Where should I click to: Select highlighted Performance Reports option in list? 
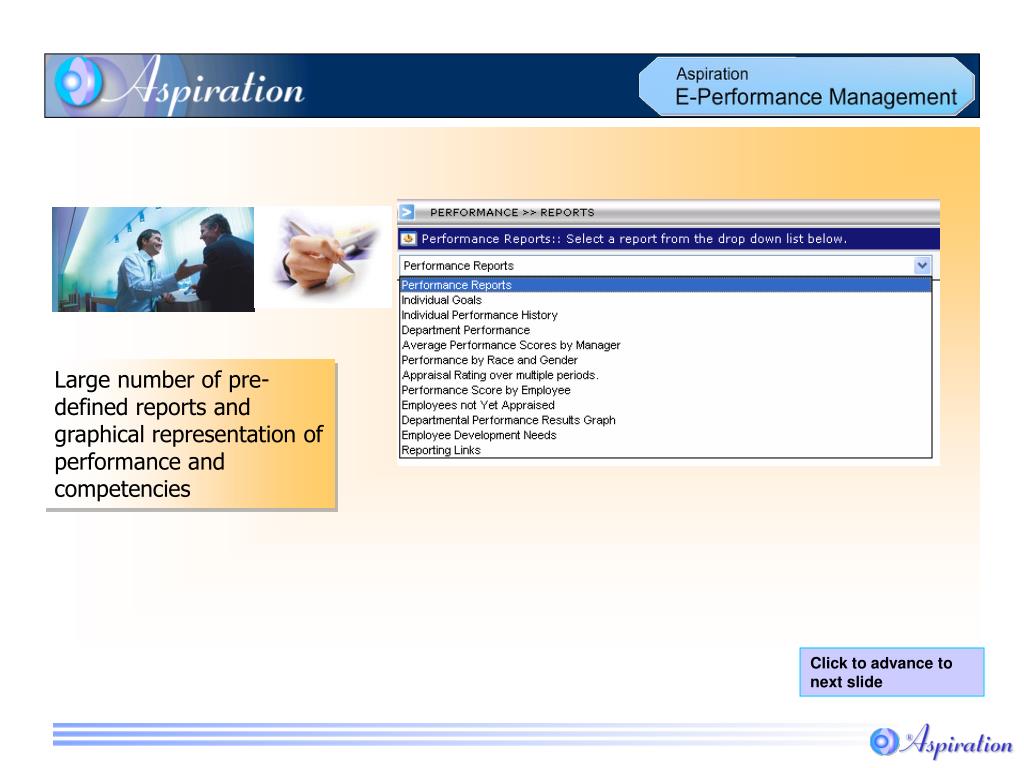point(665,285)
